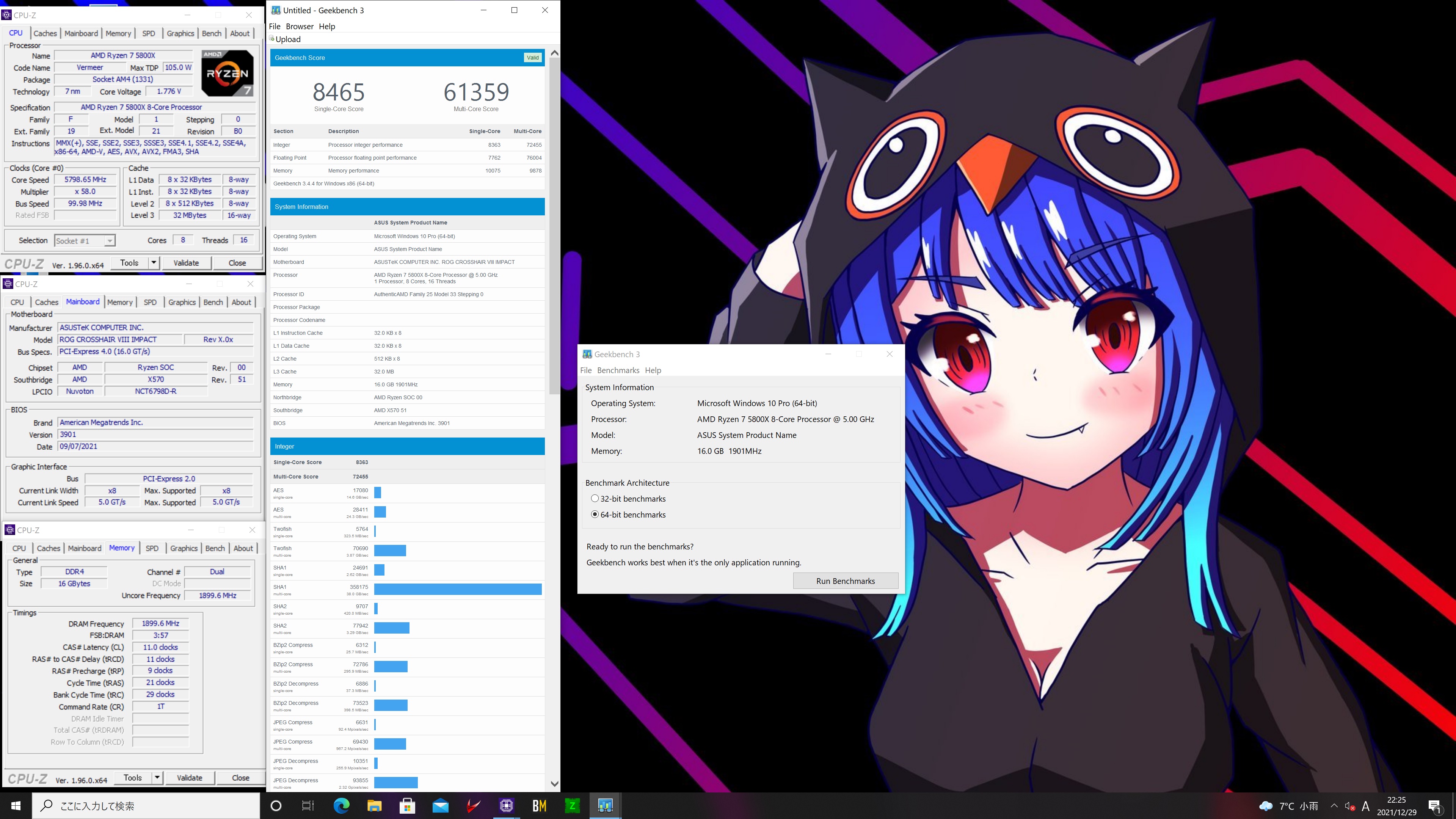Open Benchmarks menu in Geekbench 3 dialog
Viewport: 1456px width, 819px height.
(618, 370)
